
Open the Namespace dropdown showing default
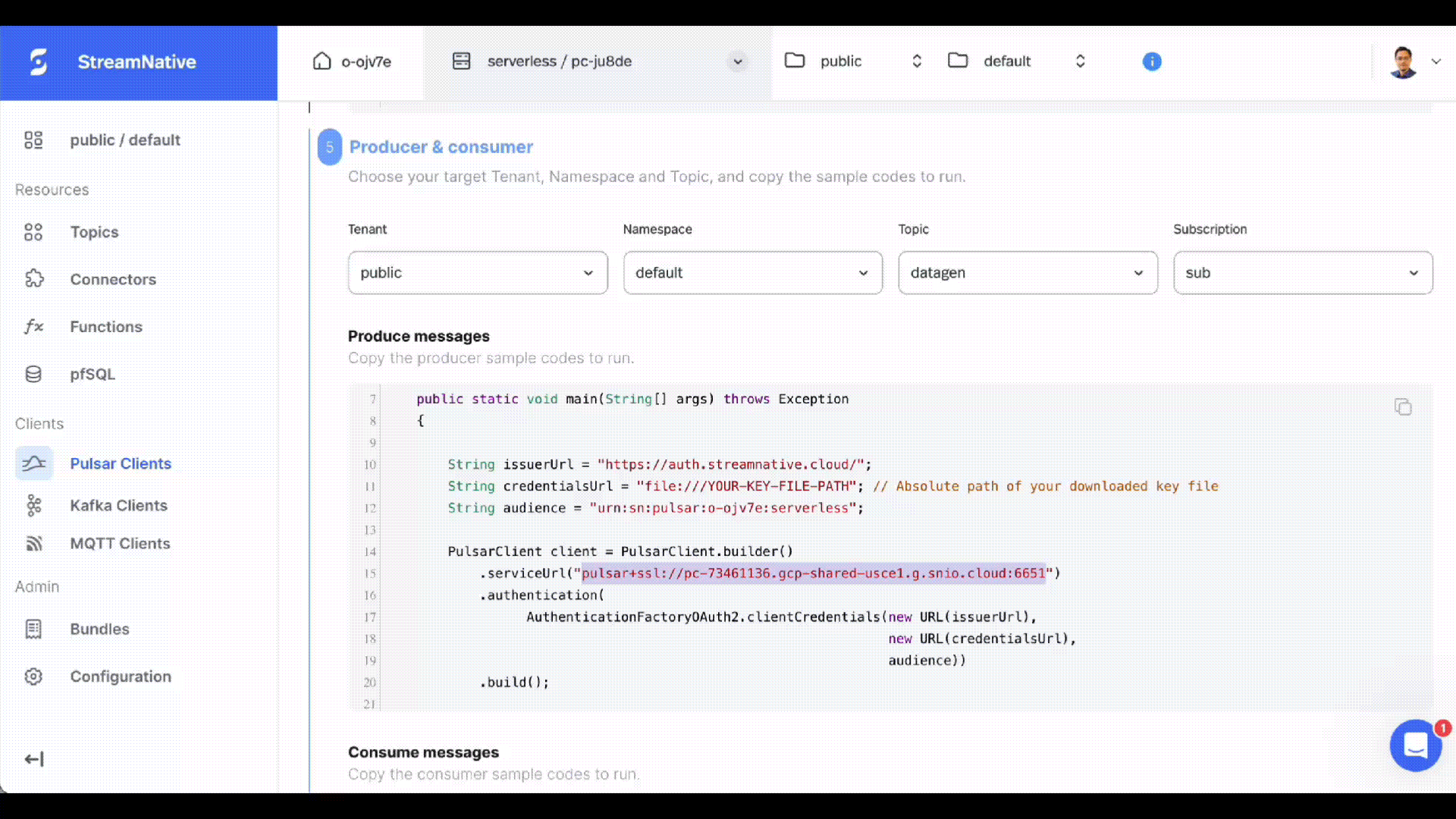(753, 273)
